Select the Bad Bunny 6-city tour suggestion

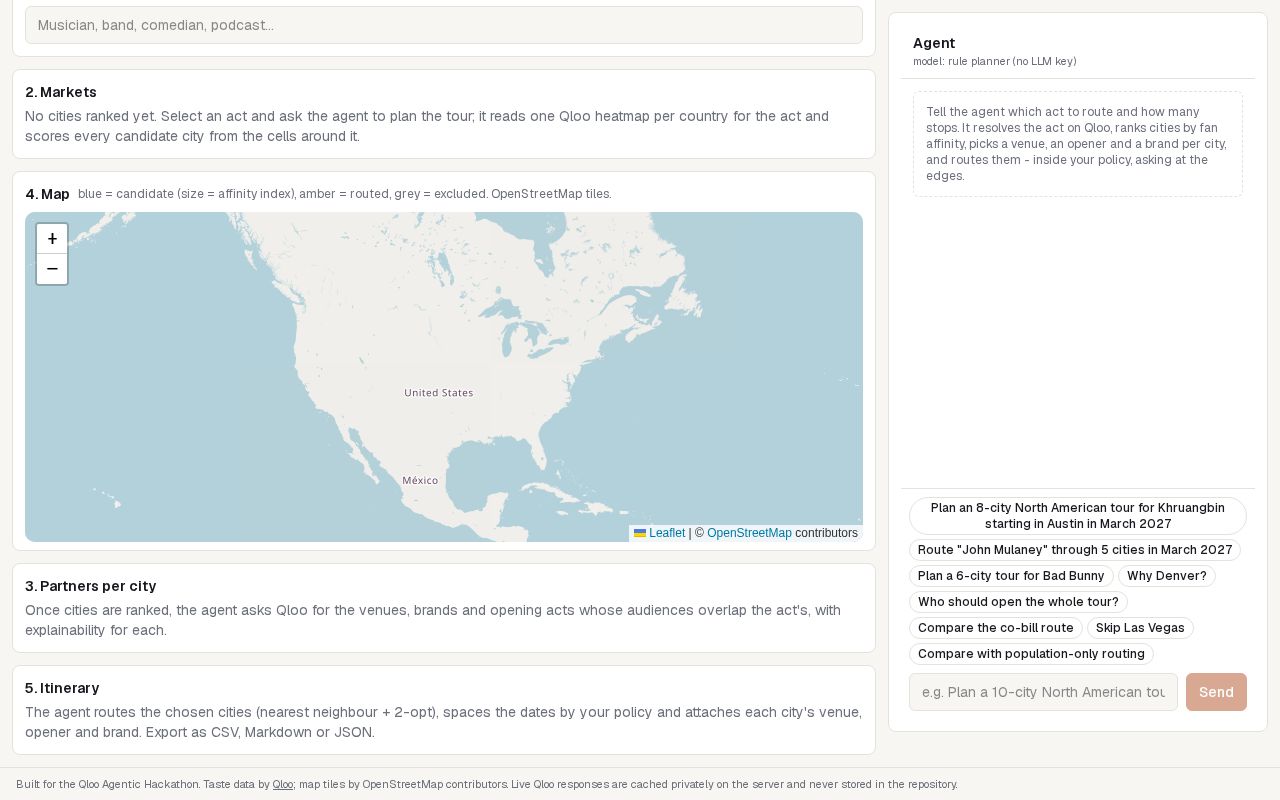[x=1011, y=576]
